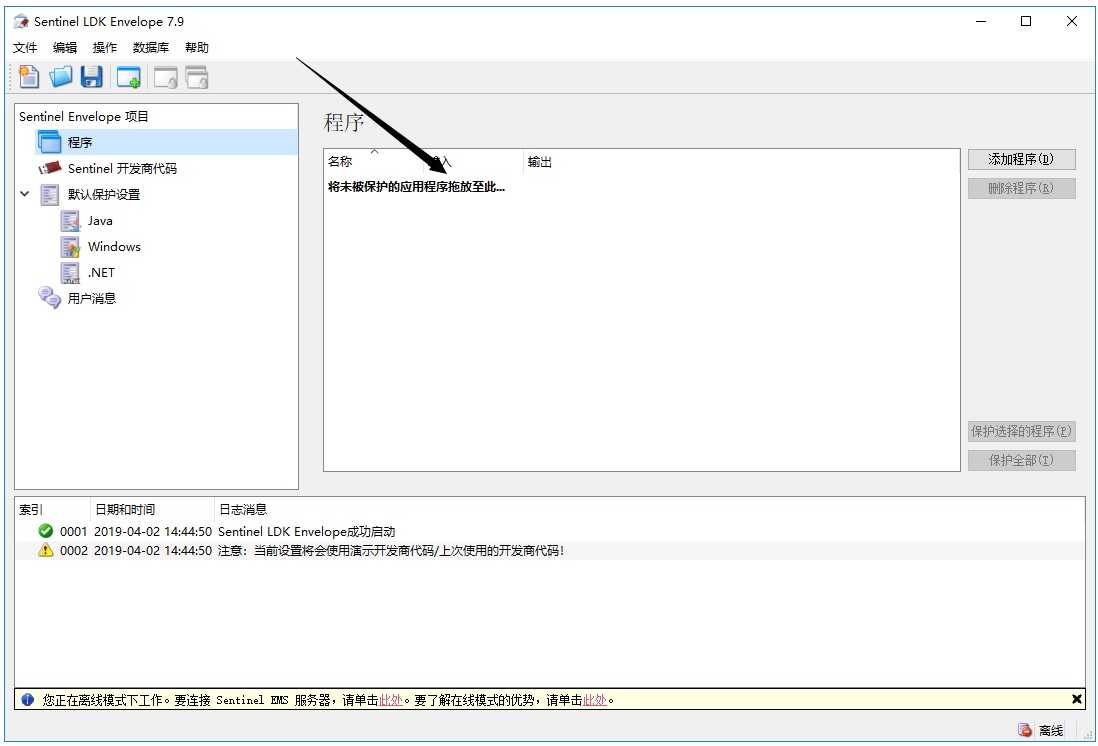
Task: Open the Windows protection settings
Action: pos(114,247)
